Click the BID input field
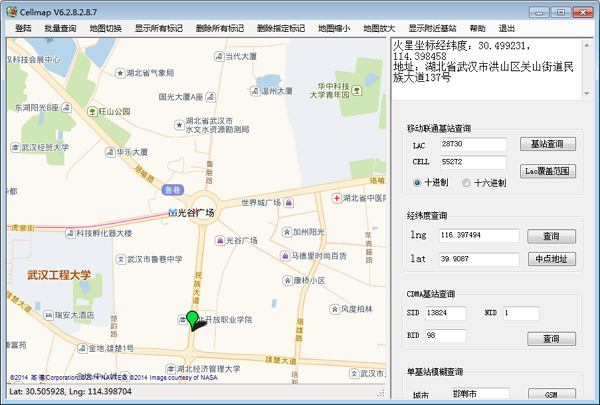The width and height of the screenshot is (600, 405). coord(445,336)
